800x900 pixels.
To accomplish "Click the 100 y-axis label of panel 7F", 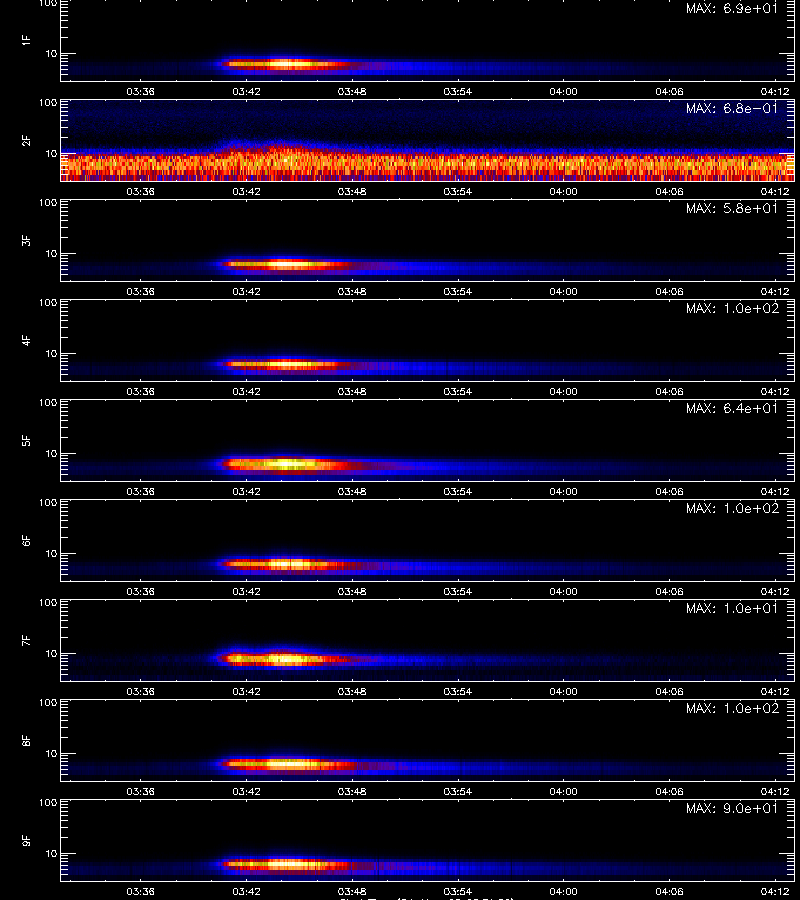I will pyautogui.click(x=48, y=603).
